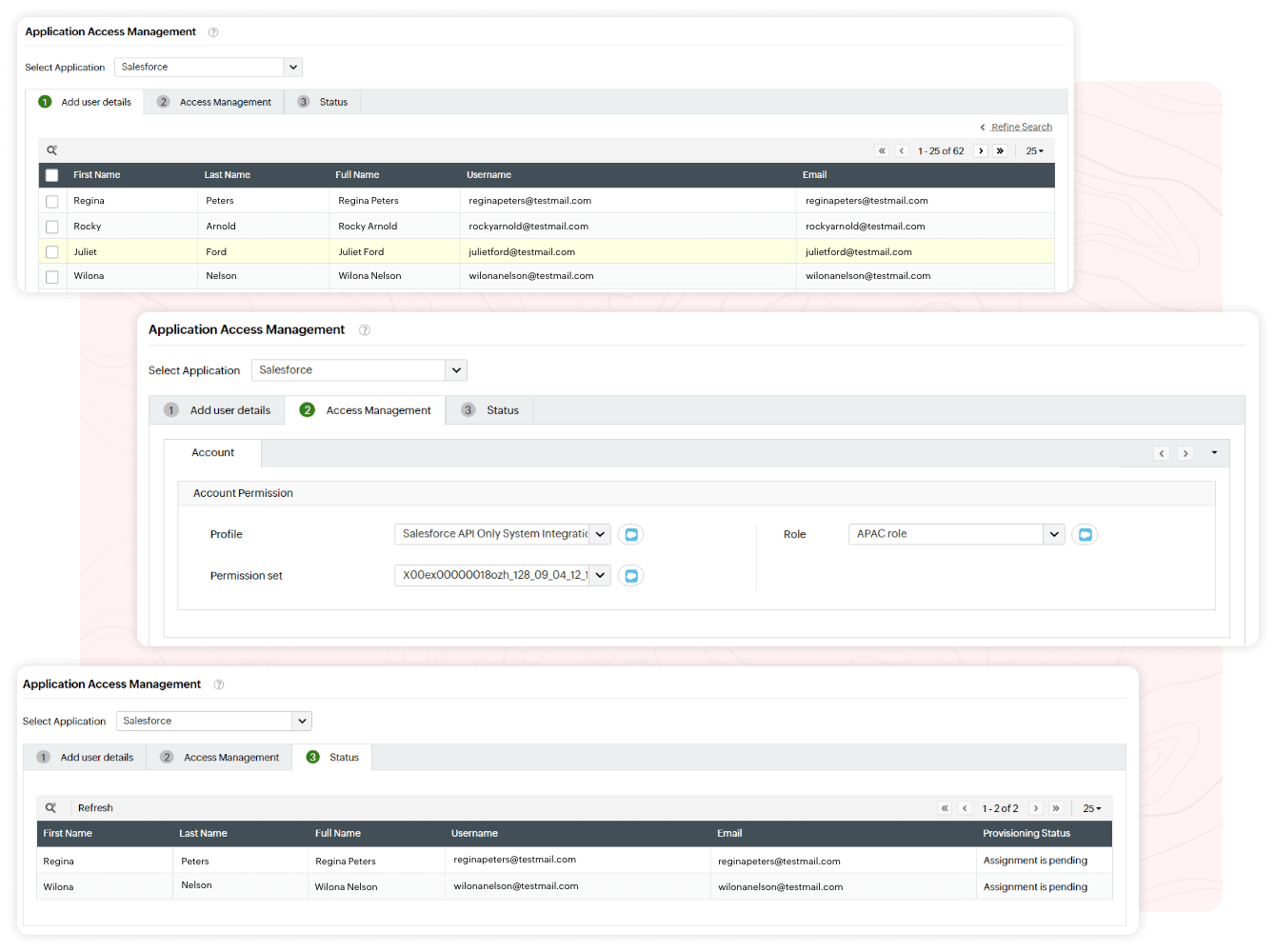Jump to last page using double-right arrow
Image resolution: width=1276 pixels, height=952 pixels.
point(1001,150)
